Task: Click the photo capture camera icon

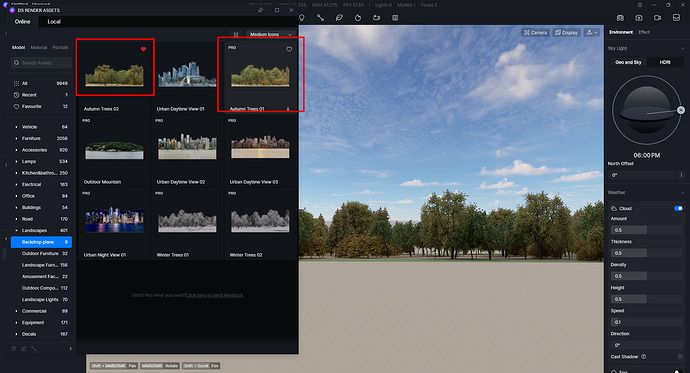Action: 639,18
